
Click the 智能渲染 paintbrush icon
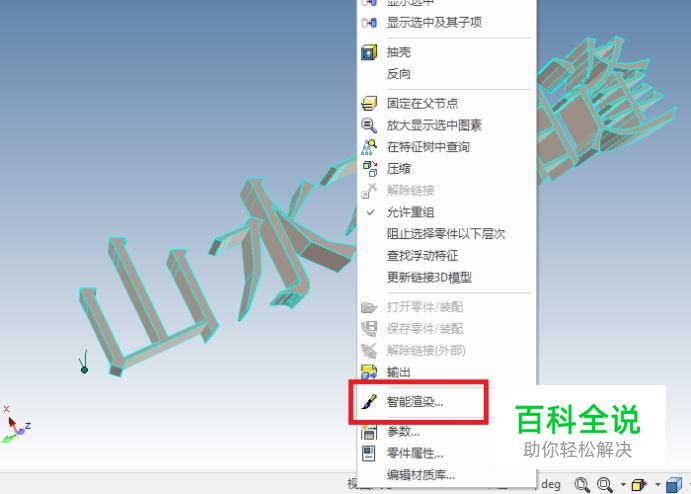[369, 401]
